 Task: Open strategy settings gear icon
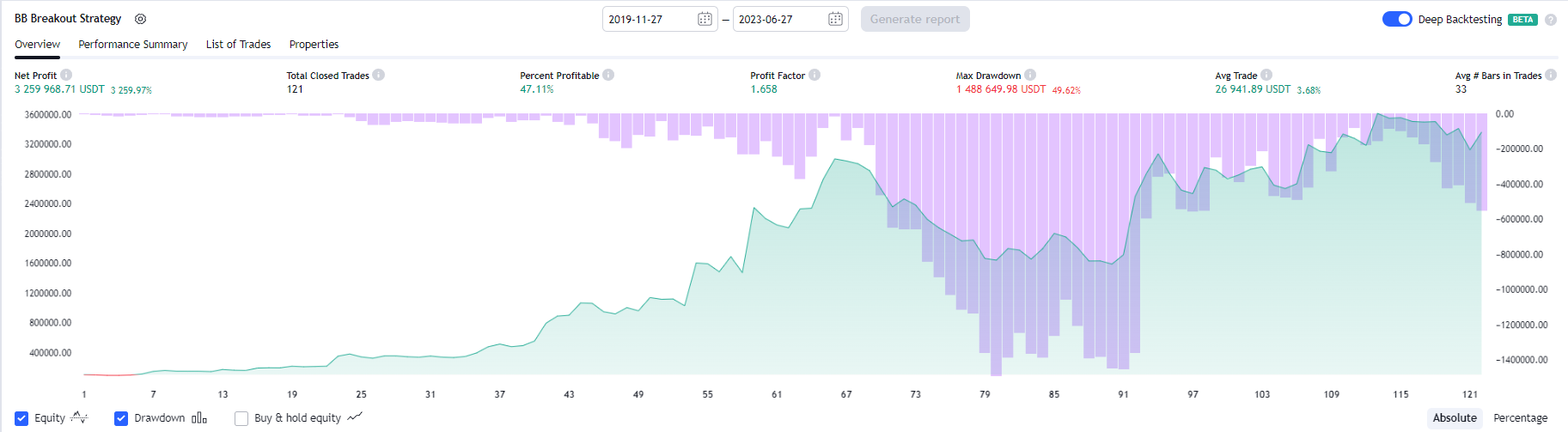[x=141, y=19]
